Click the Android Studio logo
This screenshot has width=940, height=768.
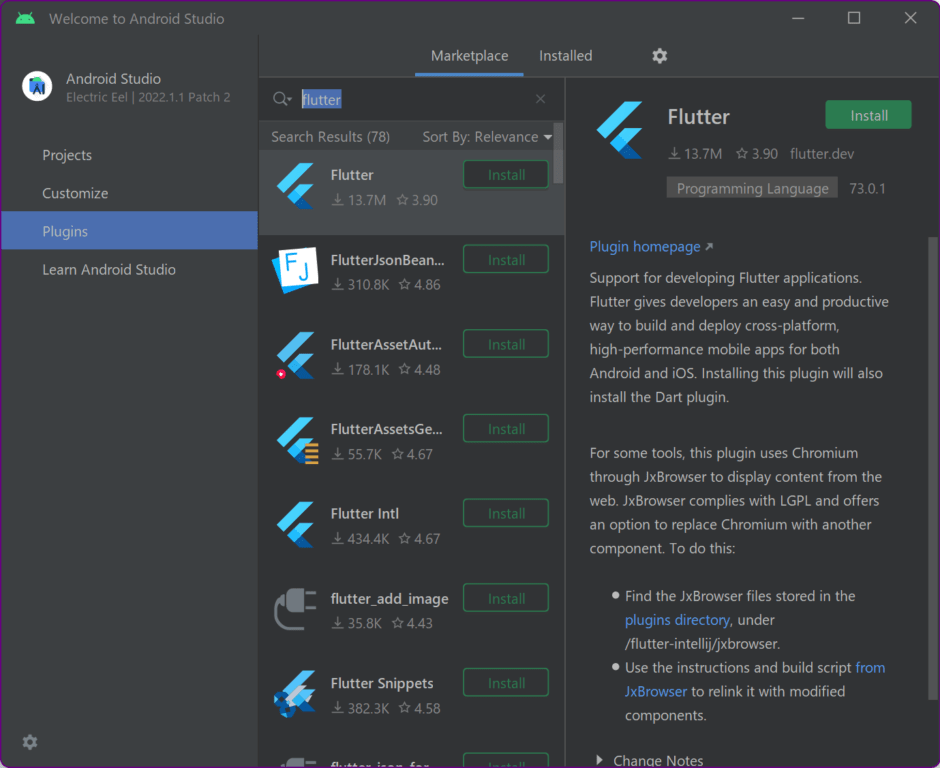tap(37, 86)
